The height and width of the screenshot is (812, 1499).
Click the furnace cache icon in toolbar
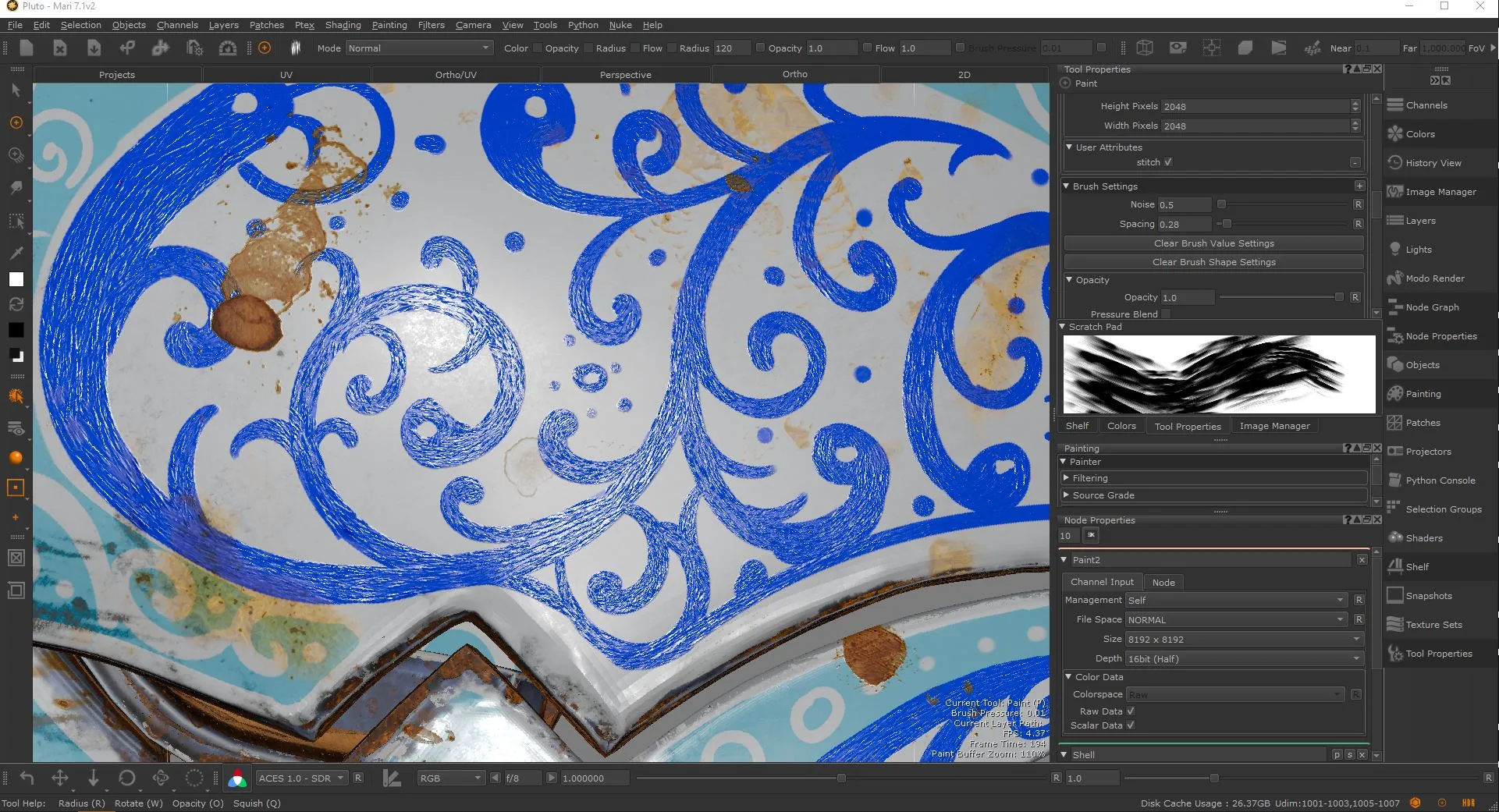(x=227, y=48)
